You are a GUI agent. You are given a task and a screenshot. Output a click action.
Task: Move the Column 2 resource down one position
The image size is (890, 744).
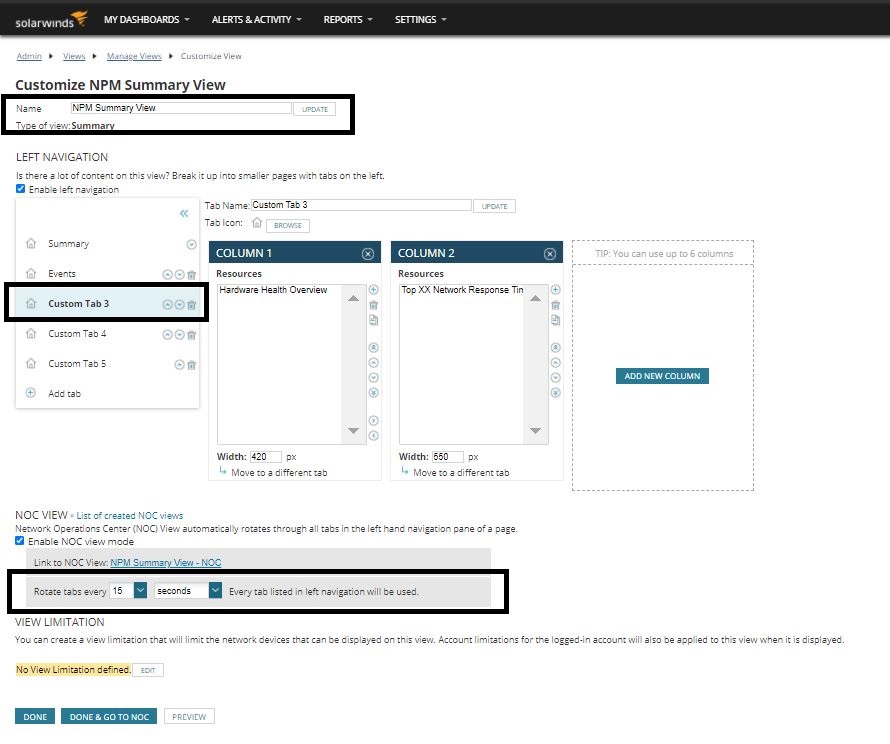[556, 377]
